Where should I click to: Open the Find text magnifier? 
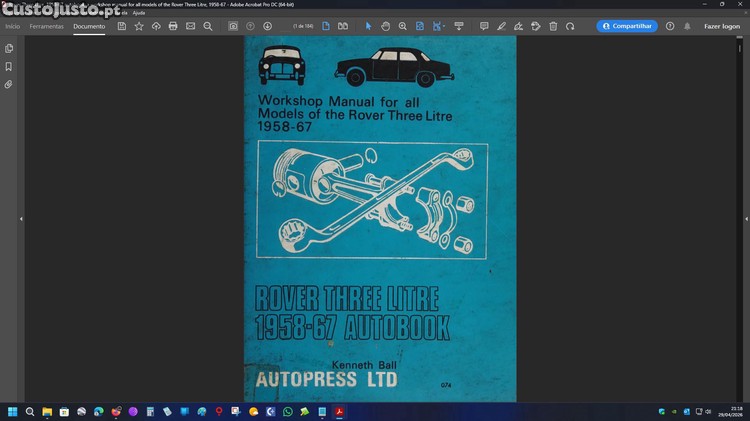tap(208, 26)
